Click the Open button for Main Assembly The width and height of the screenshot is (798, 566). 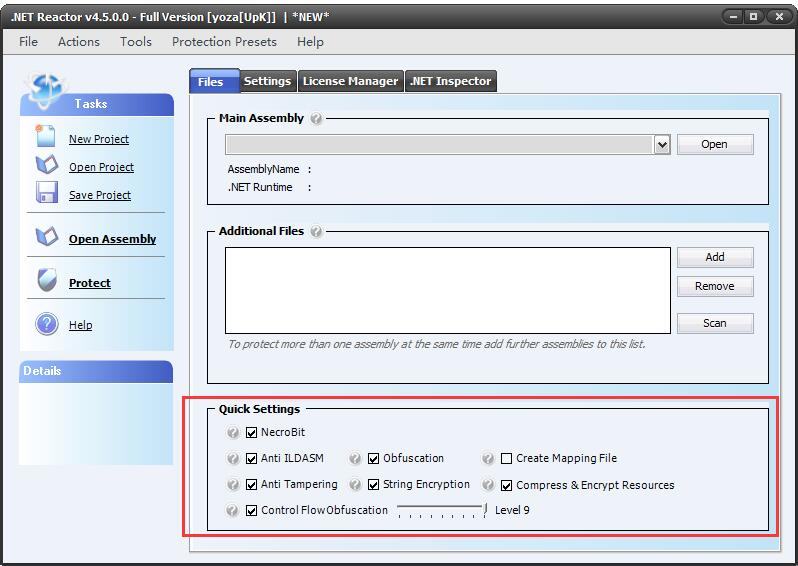tap(715, 145)
